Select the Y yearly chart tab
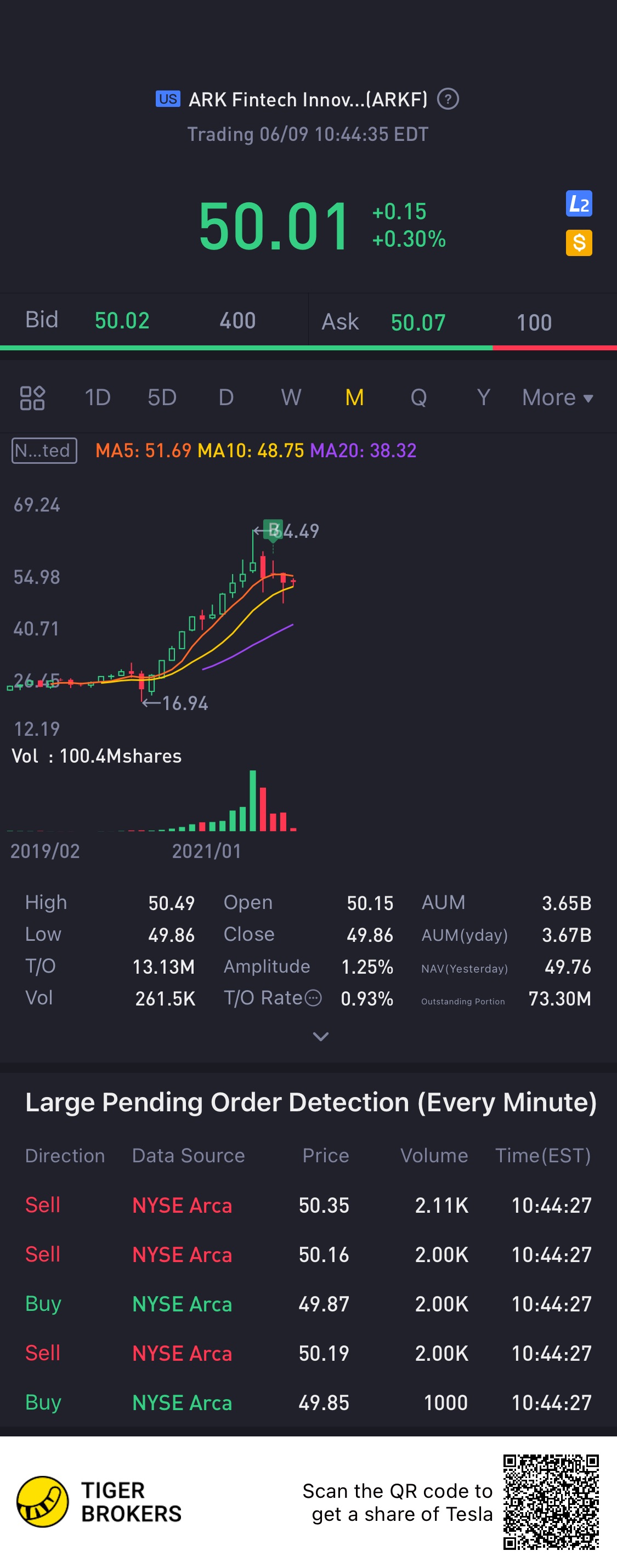Image resolution: width=617 pixels, height=1568 pixels. pyautogui.click(x=483, y=398)
